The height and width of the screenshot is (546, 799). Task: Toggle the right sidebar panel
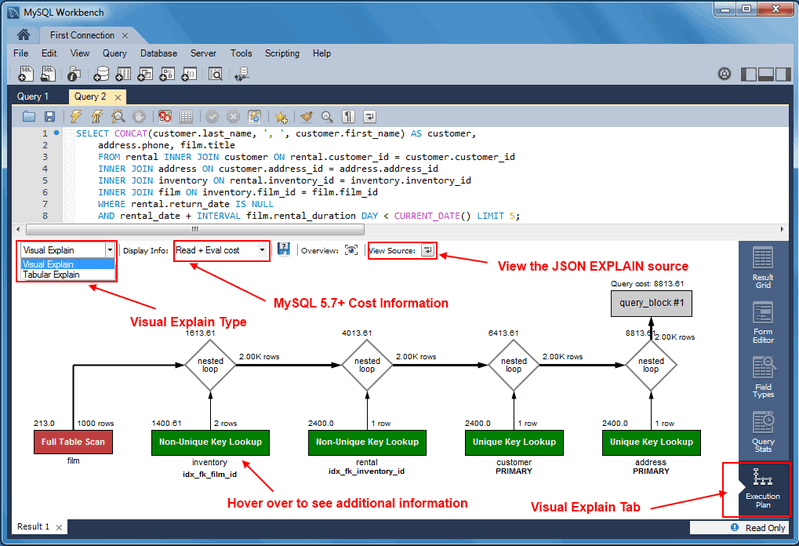(783, 74)
